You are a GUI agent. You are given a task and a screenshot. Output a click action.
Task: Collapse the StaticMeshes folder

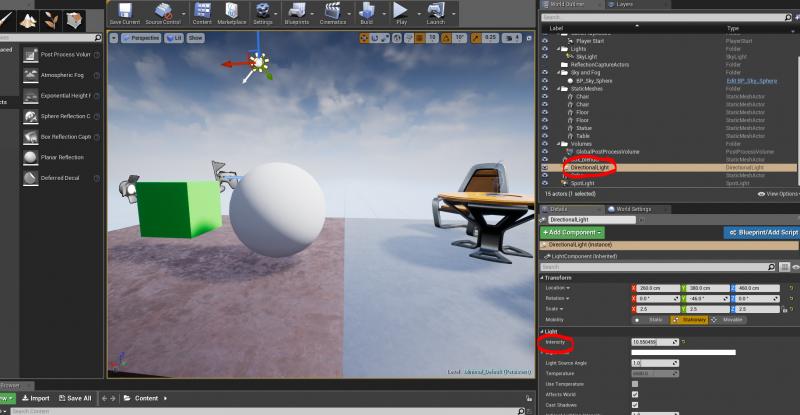pyautogui.click(x=559, y=88)
